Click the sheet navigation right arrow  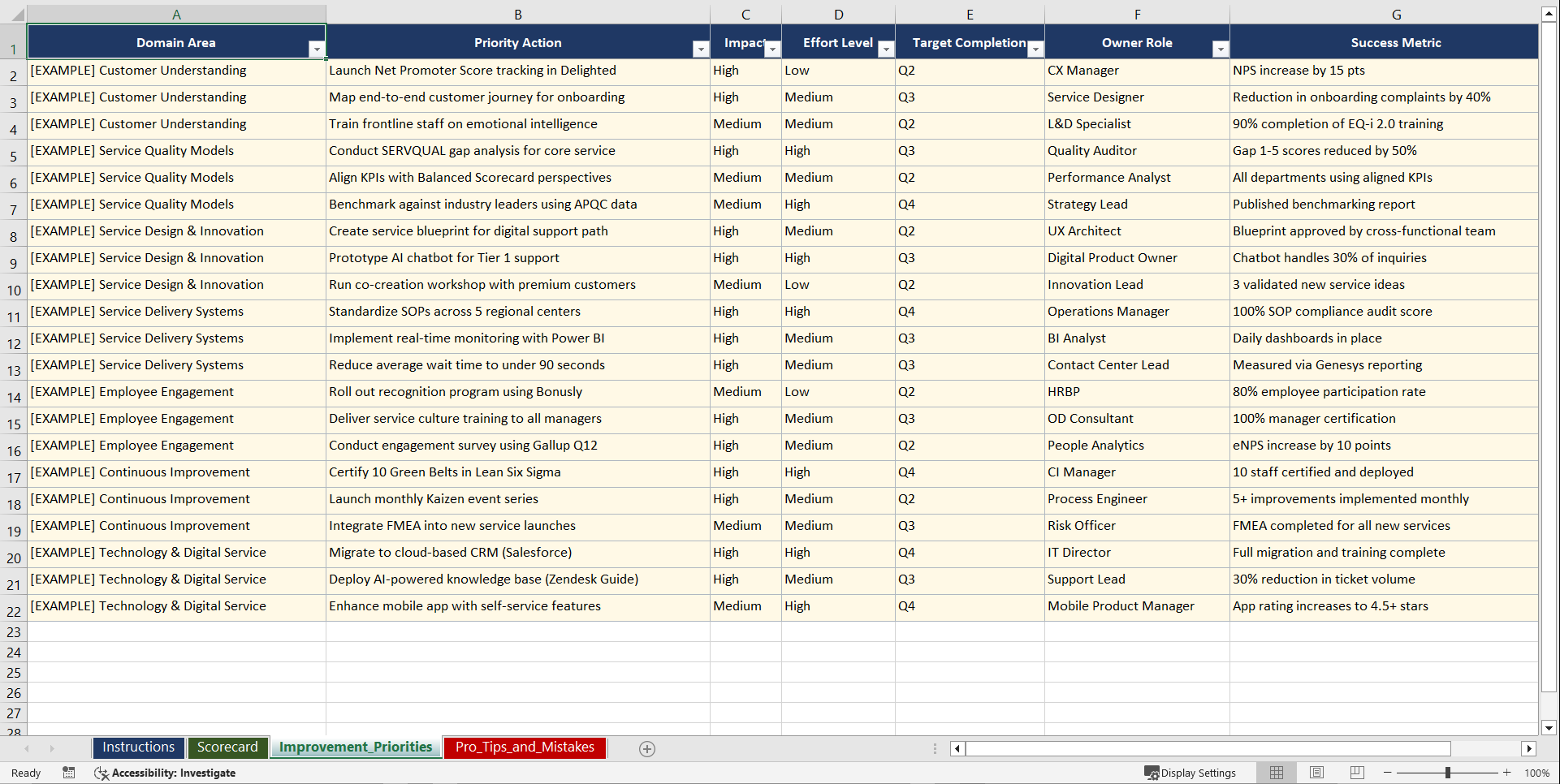point(52,748)
